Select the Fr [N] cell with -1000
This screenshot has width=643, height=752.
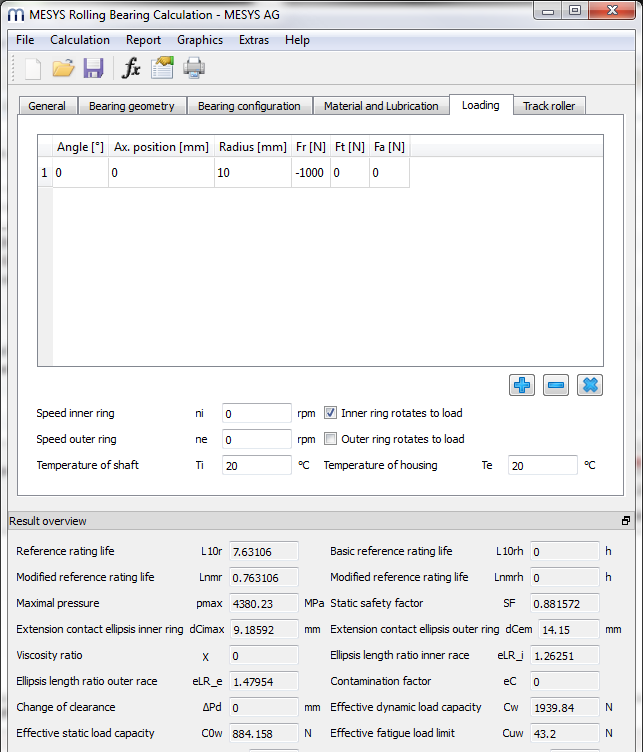click(310, 173)
